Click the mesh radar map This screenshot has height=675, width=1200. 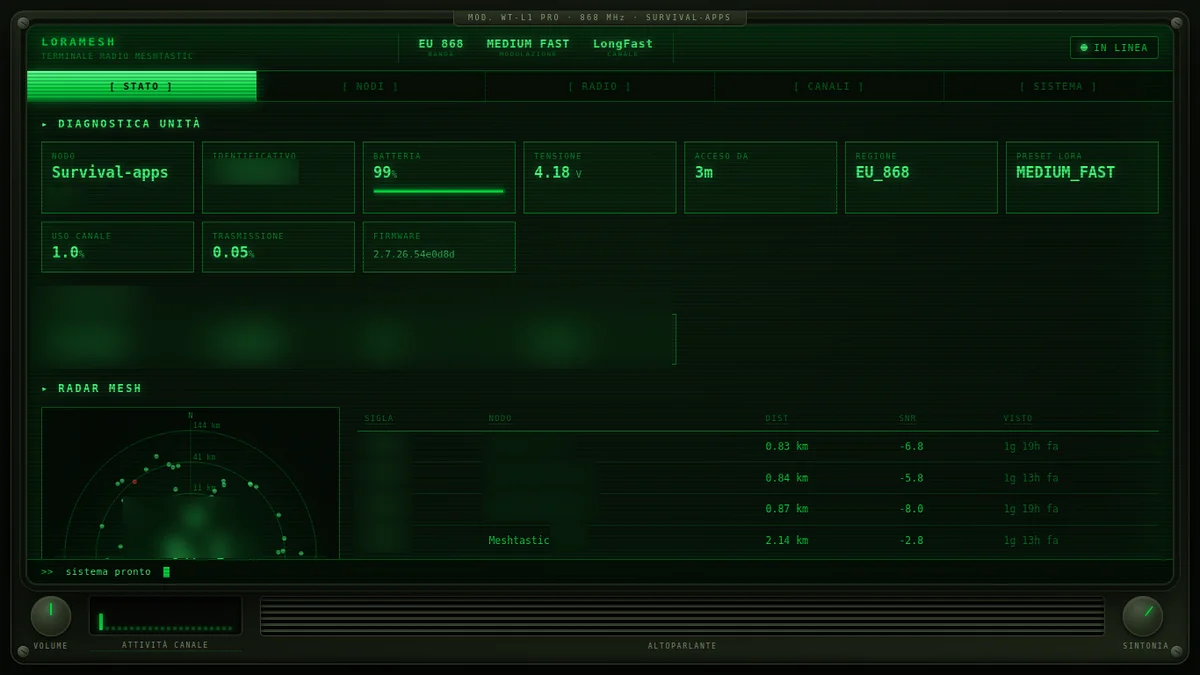pyautogui.click(x=190, y=483)
